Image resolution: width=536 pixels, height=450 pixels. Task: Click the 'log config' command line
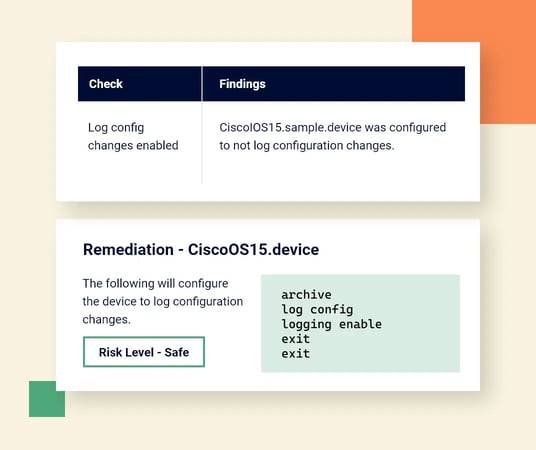[x=317, y=310]
